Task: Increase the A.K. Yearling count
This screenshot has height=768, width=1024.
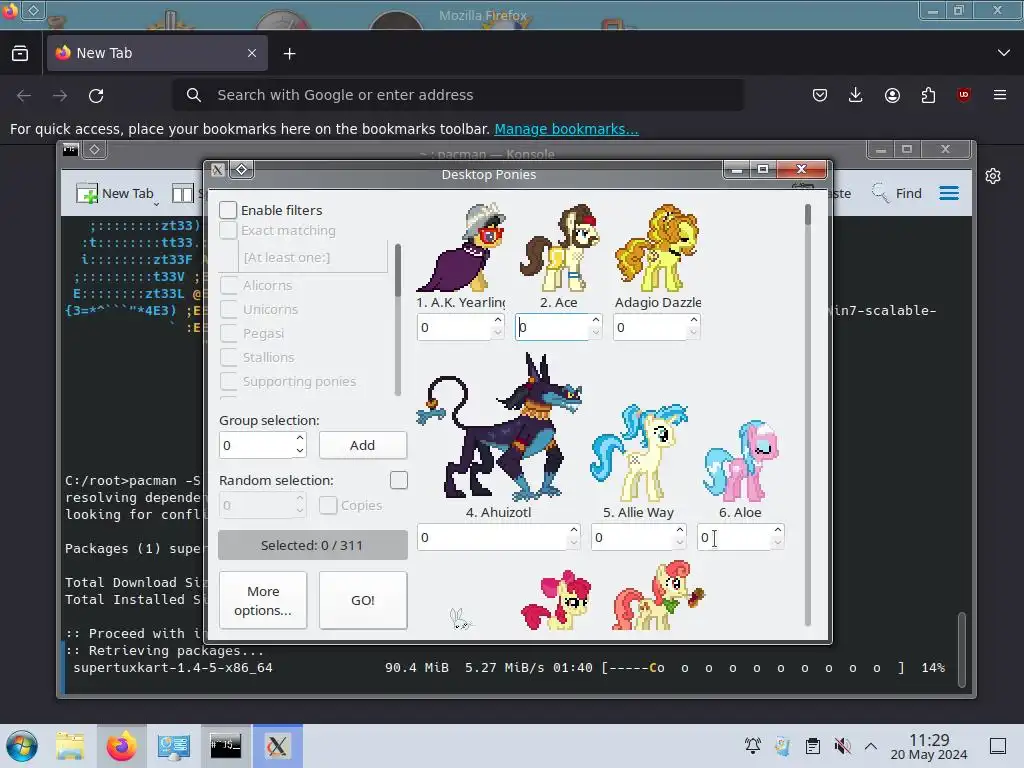Action: tap(498, 320)
